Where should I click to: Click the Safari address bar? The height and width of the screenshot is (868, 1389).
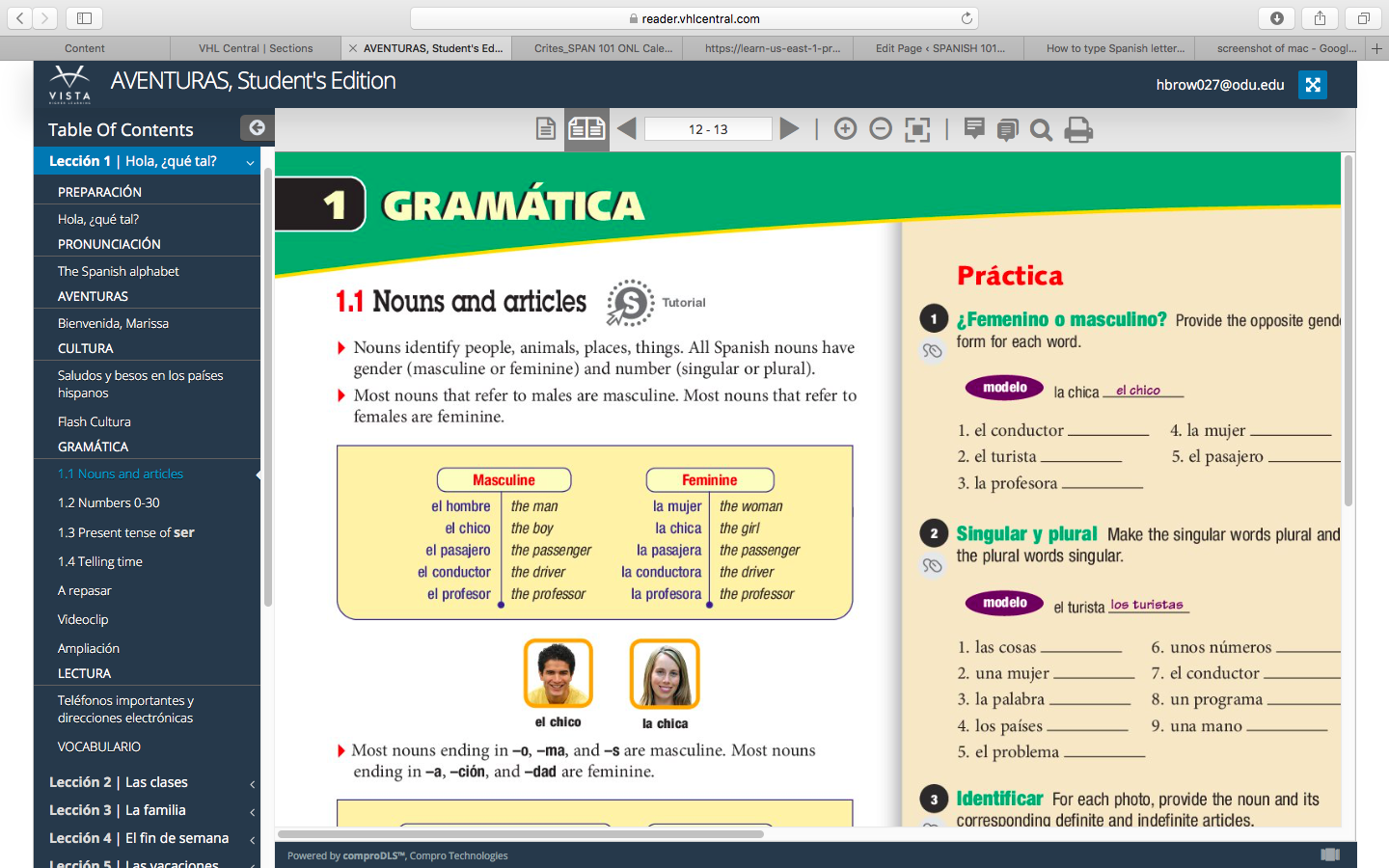(694, 18)
